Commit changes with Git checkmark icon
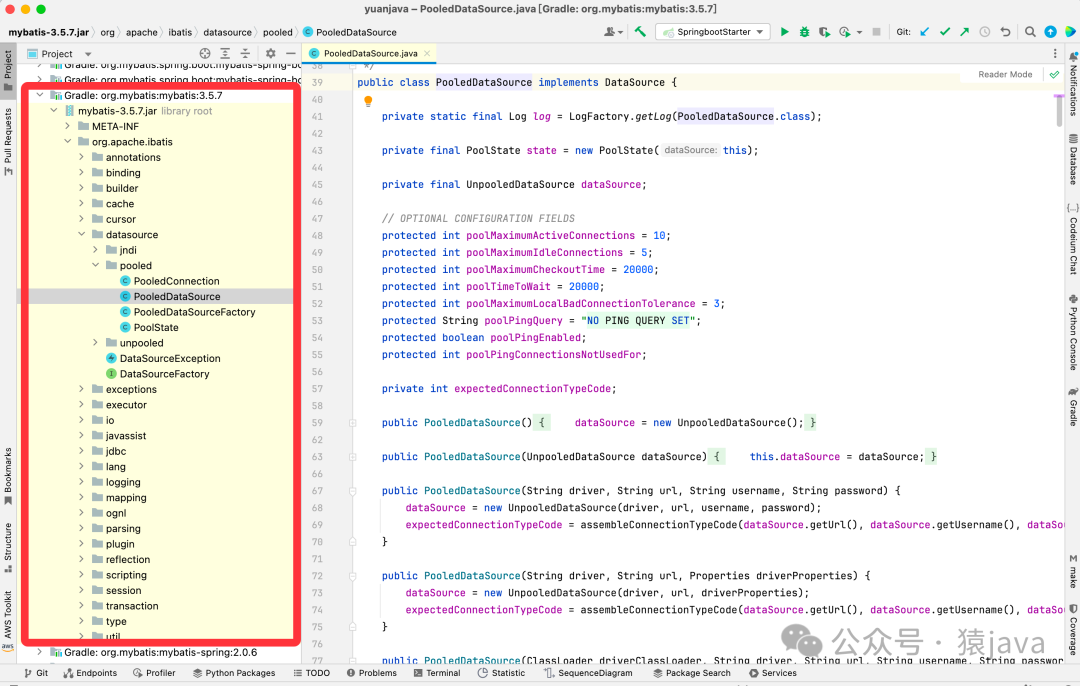 [945, 32]
